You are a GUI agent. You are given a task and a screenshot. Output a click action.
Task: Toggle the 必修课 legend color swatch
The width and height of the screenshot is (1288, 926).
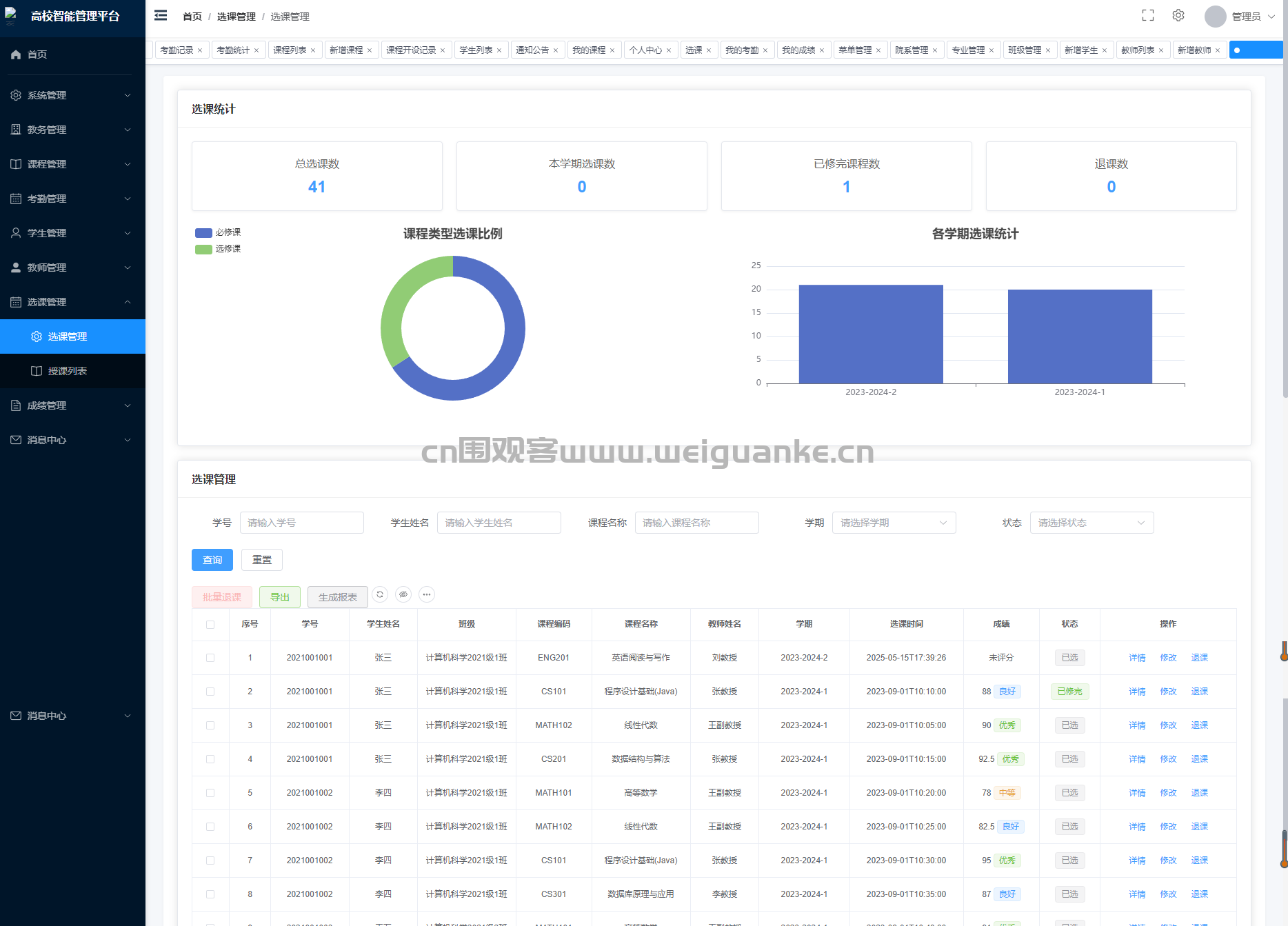203,232
